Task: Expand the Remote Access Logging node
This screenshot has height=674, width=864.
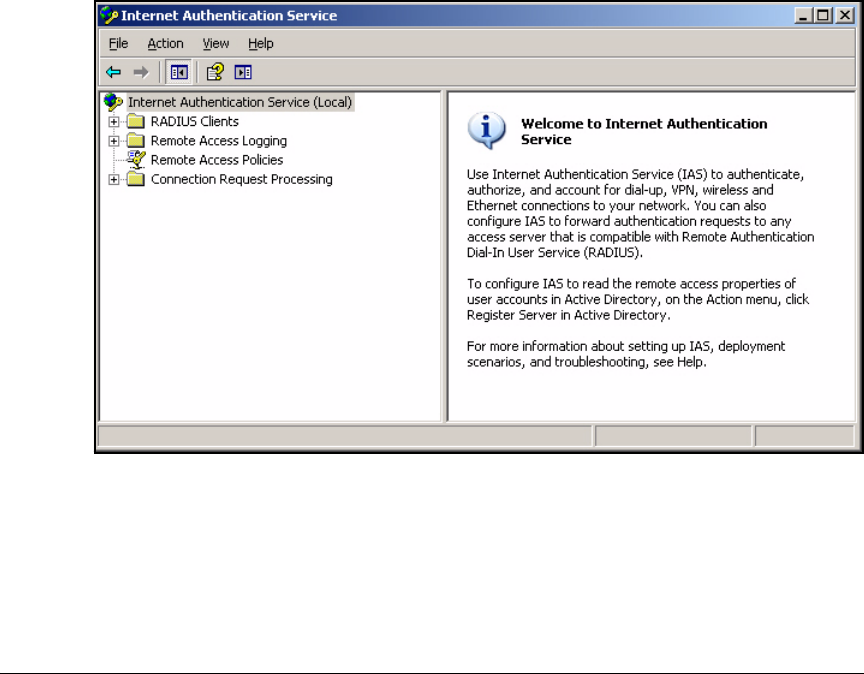Action: (x=114, y=141)
